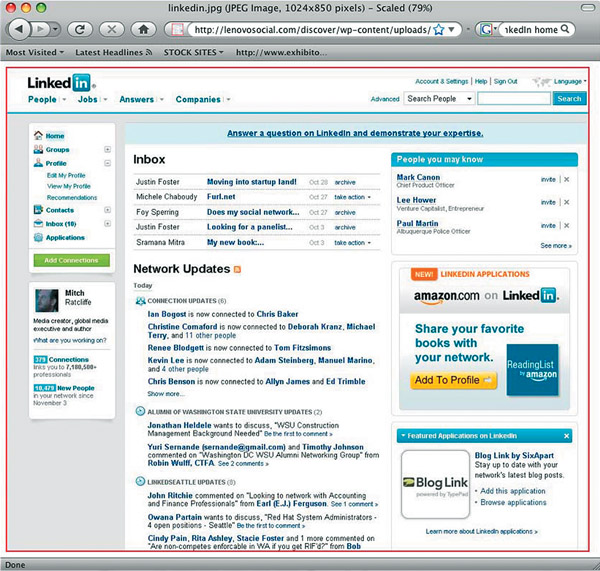Open browser history dropdown beside forward button
The width and height of the screenshot is (600, 571).
[x=55, y=29]
